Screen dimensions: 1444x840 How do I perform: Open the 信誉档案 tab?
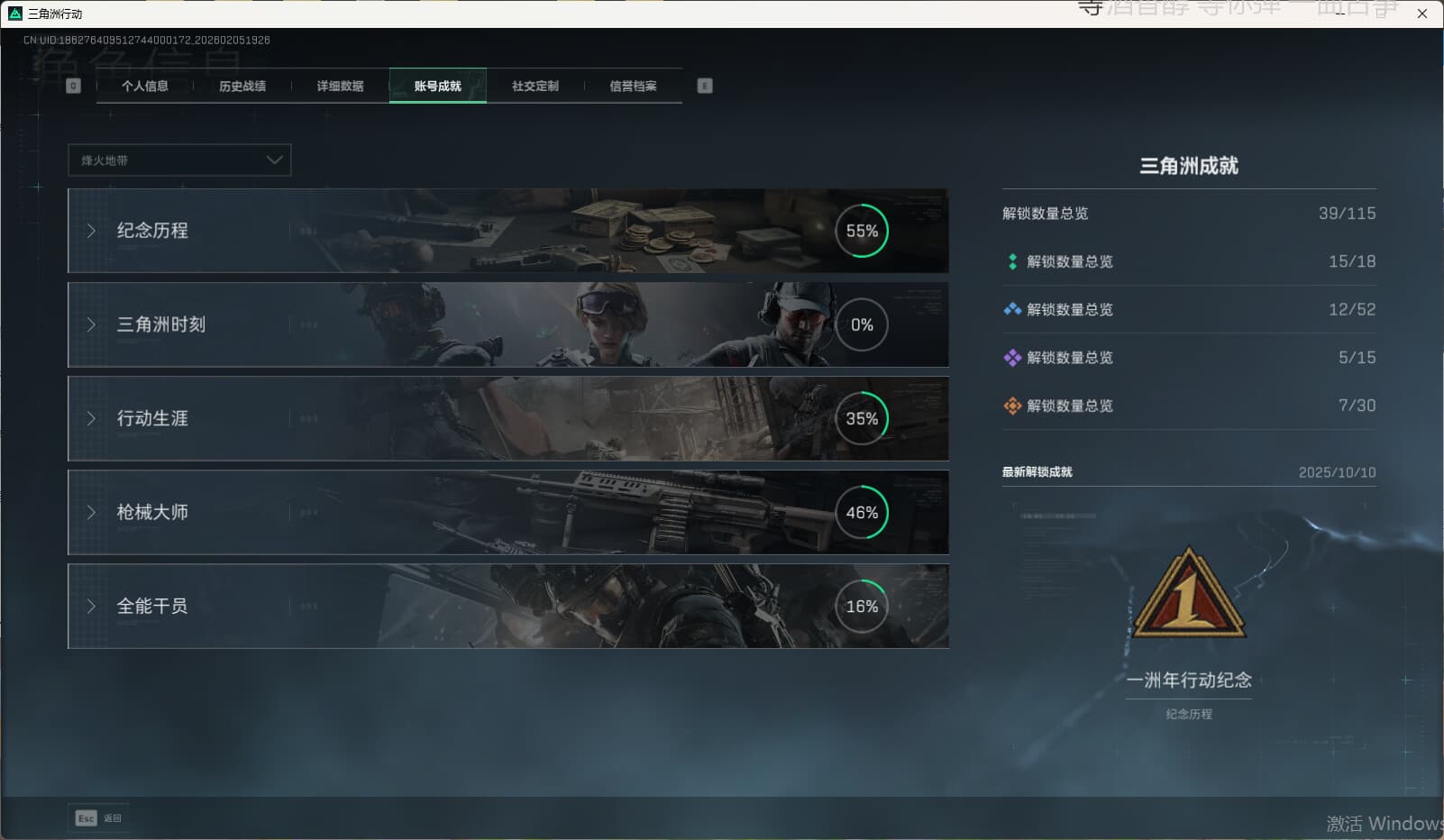(633, 86)
